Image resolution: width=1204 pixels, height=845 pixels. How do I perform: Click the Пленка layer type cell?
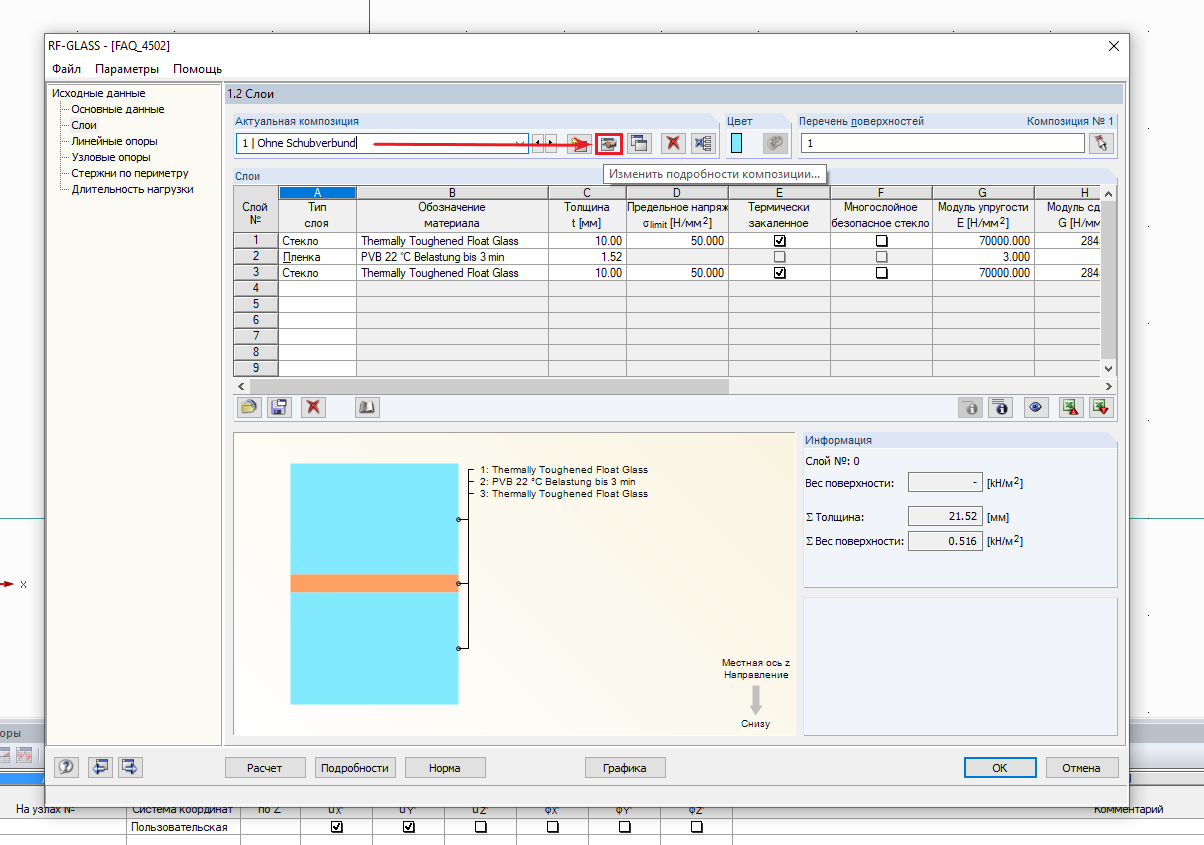[317, 257]
